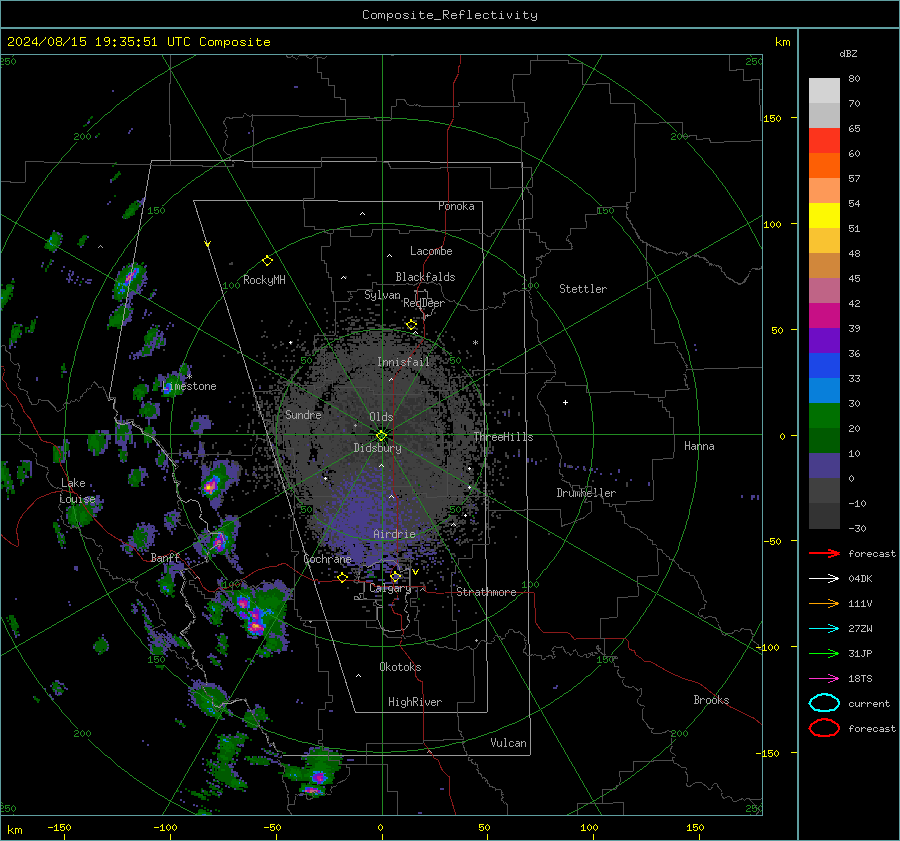Select the orange 60 dBZ swatch
Viewport: 900px width, 841px height.
pyautogui.click(x=824, y=165)
